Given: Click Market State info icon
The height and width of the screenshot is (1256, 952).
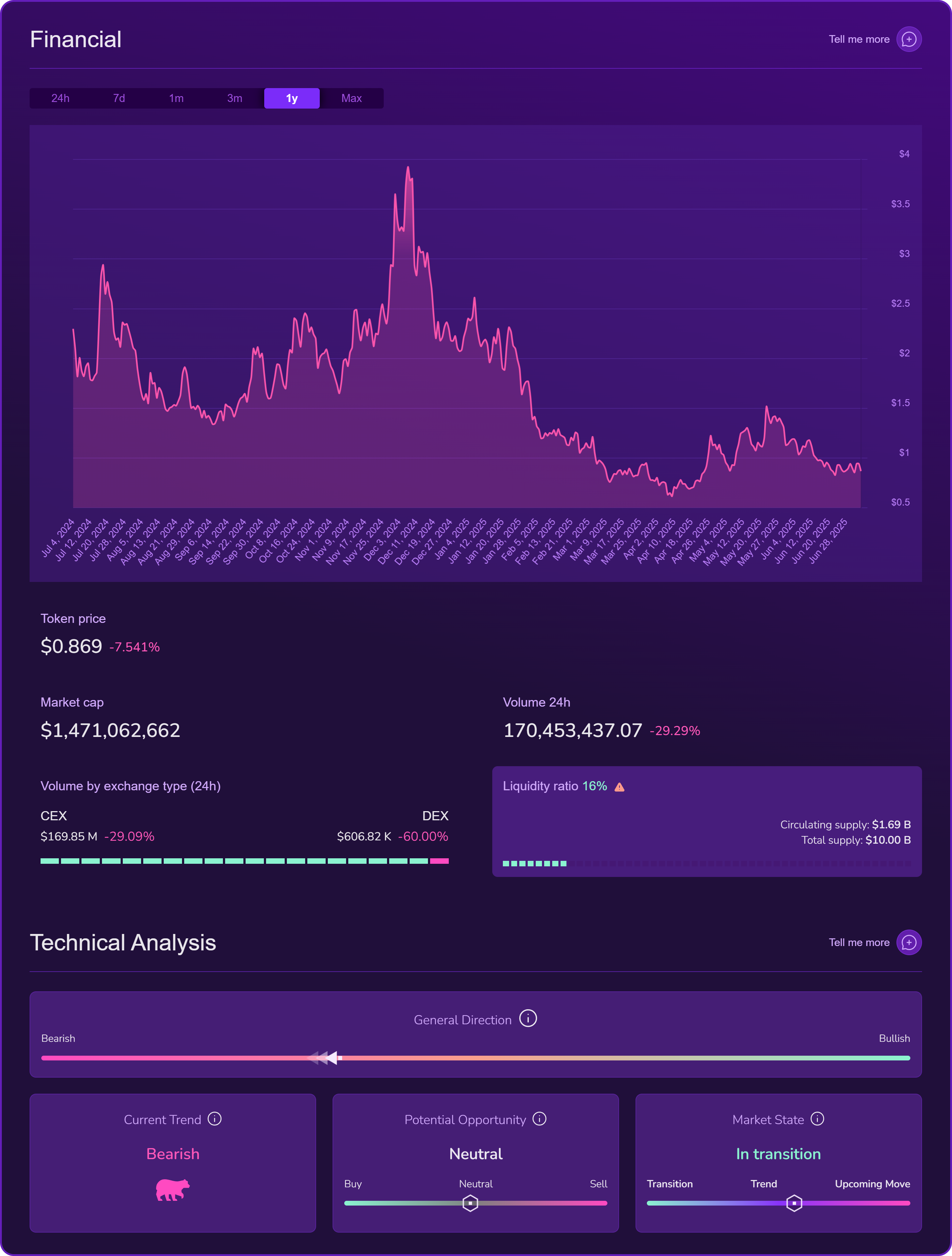Looking at the screenshot, I should coord(817,1119).
